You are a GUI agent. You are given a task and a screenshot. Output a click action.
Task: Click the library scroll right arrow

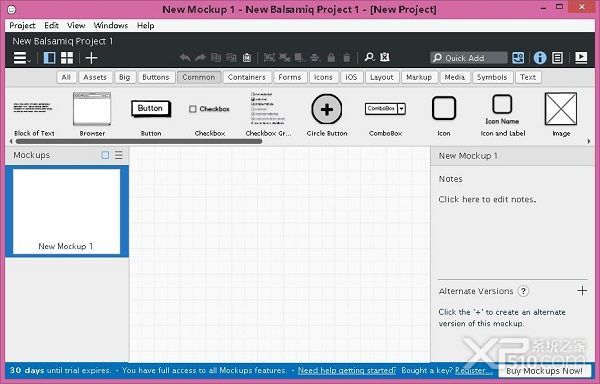coord(589,142)
